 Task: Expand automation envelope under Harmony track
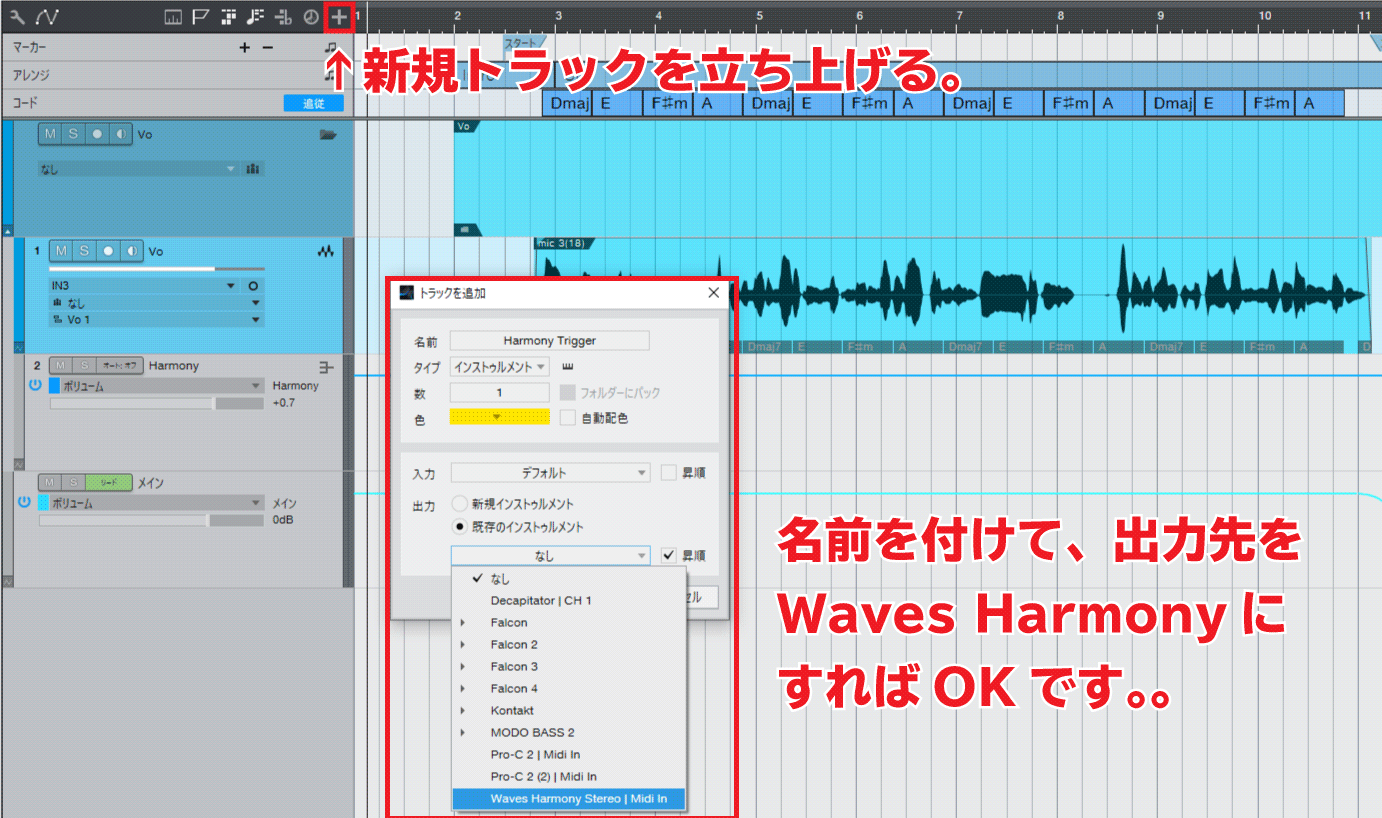tap(20, 464)
